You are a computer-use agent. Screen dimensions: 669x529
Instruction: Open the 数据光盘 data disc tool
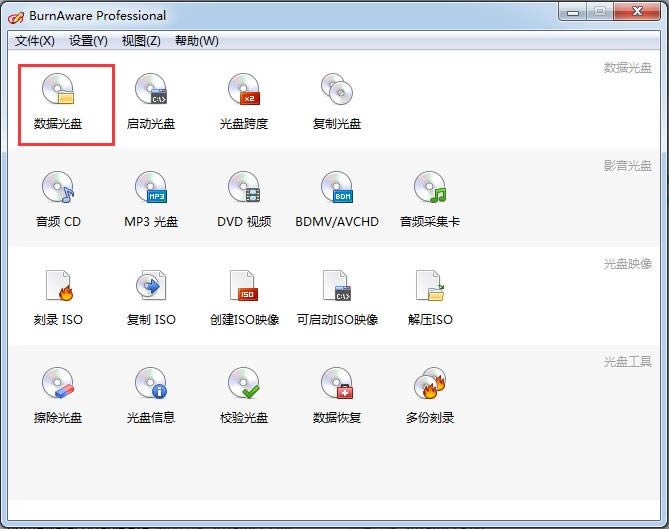coord(58,102)
